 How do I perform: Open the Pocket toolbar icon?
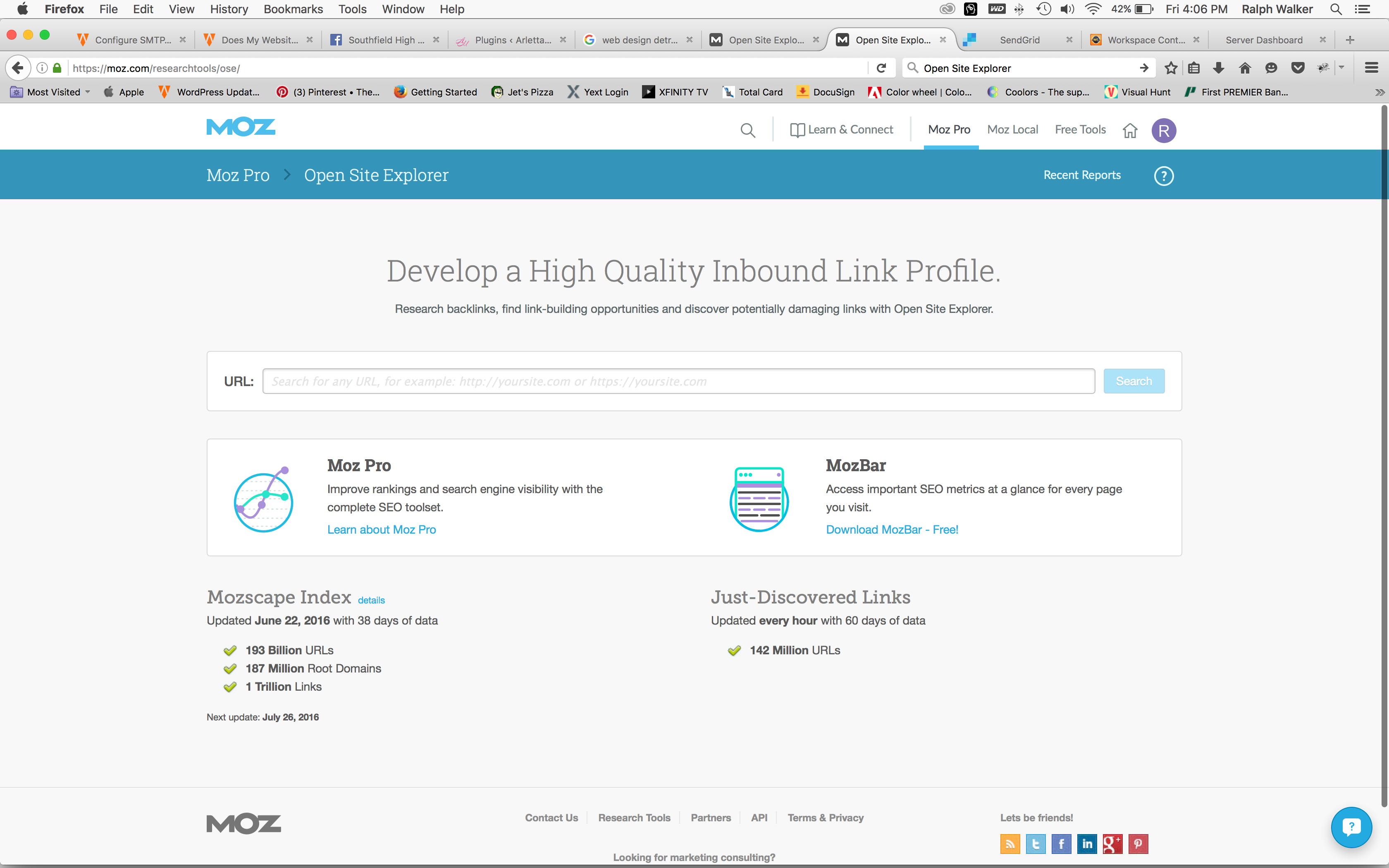(x=1298, y=68)
